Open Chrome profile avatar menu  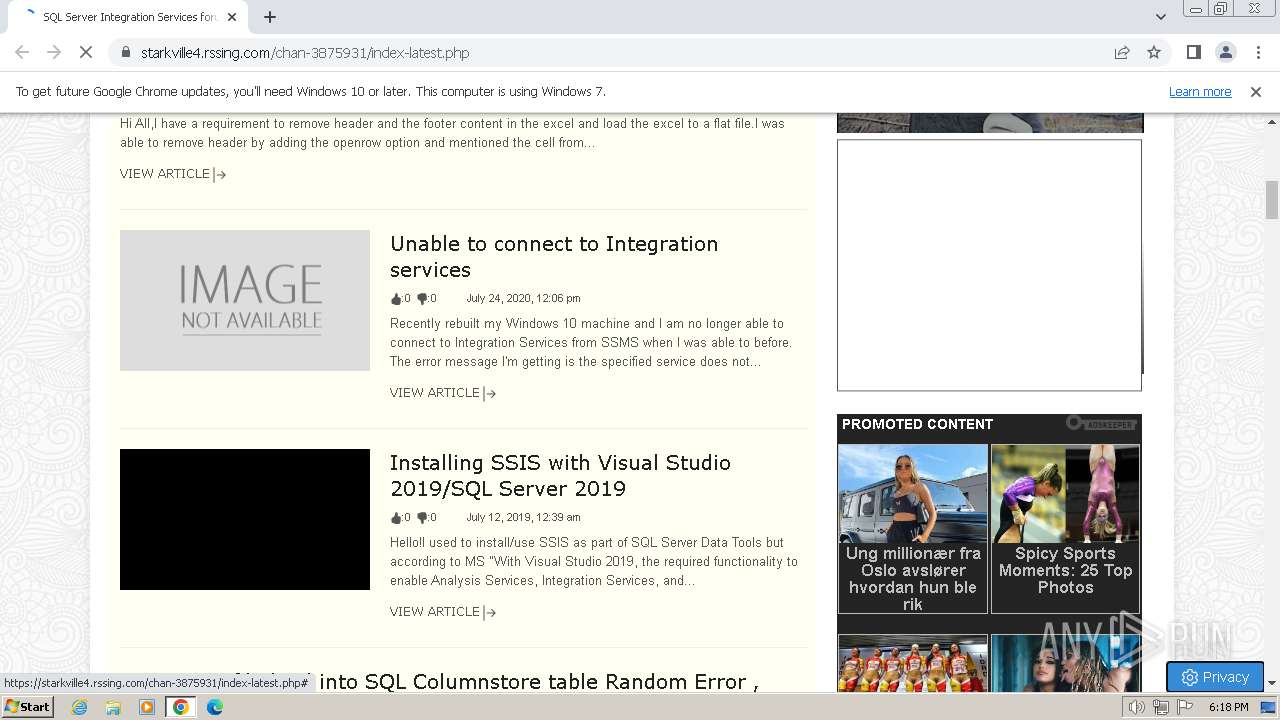point(1225,52)
